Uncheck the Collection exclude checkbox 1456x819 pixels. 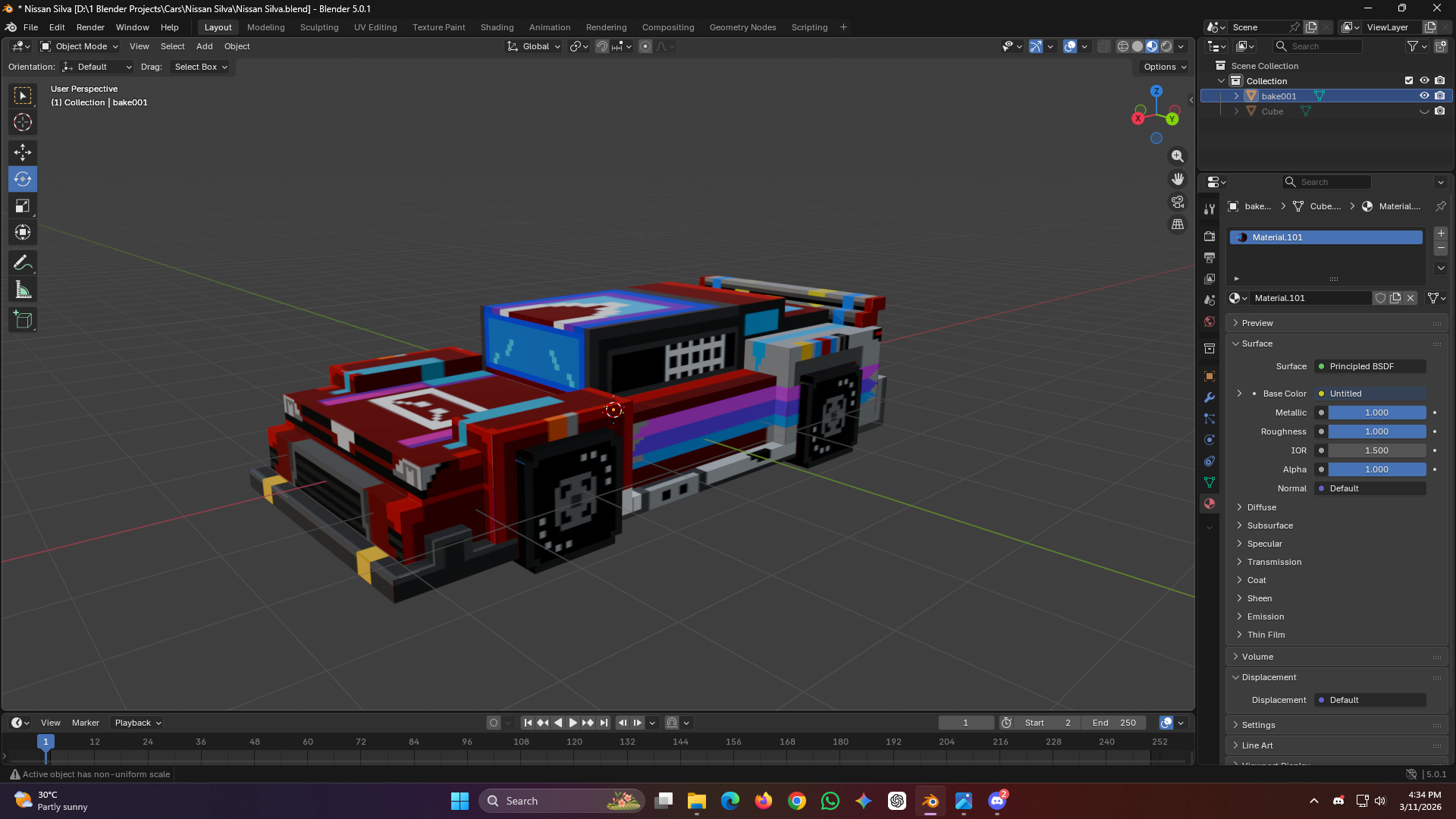click(x=1409, y=80)
